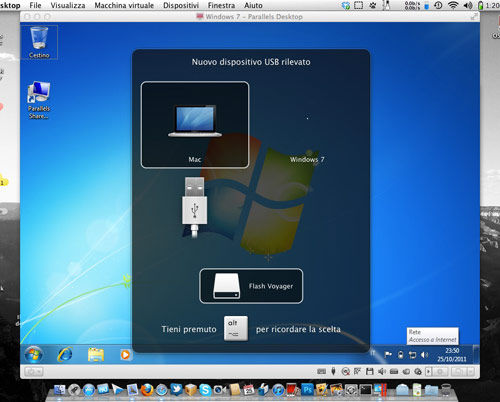Select the Flash Voyager drive

pos(251,286)
